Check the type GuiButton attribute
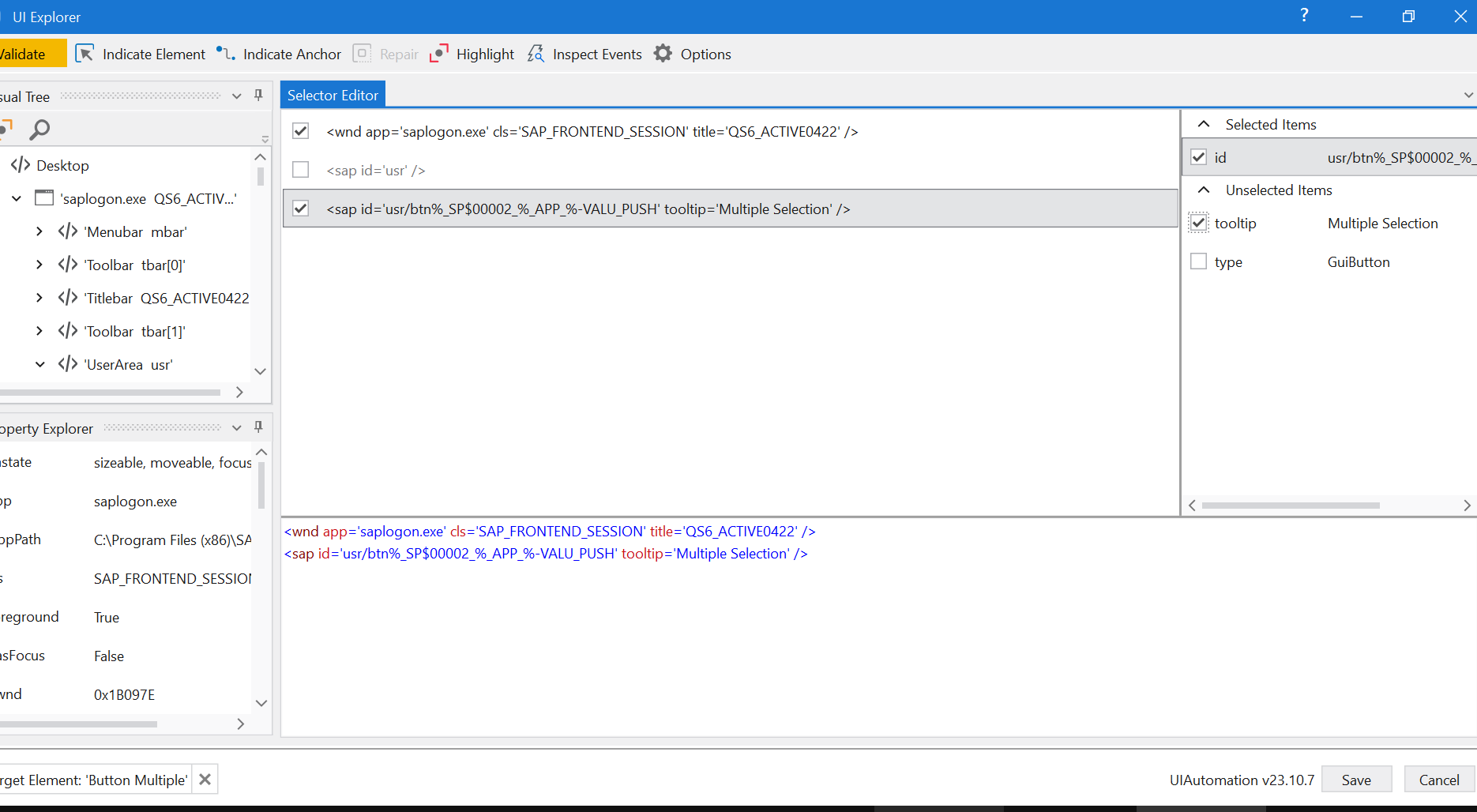1477x812 pixels. coord(1198,261)
